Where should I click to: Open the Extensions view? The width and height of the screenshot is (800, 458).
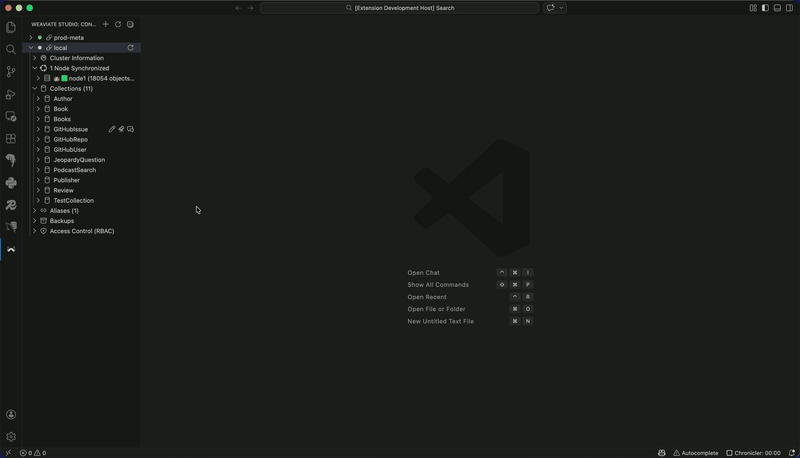pyautogui.click(x=11, y=139)
